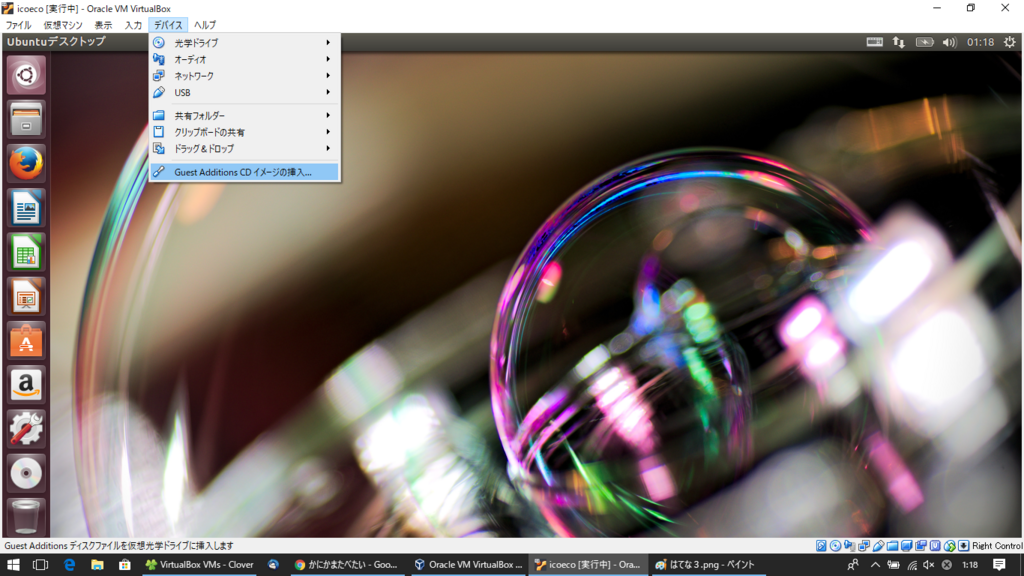
Task: Click the audio status bar icon
Action: 849,546
